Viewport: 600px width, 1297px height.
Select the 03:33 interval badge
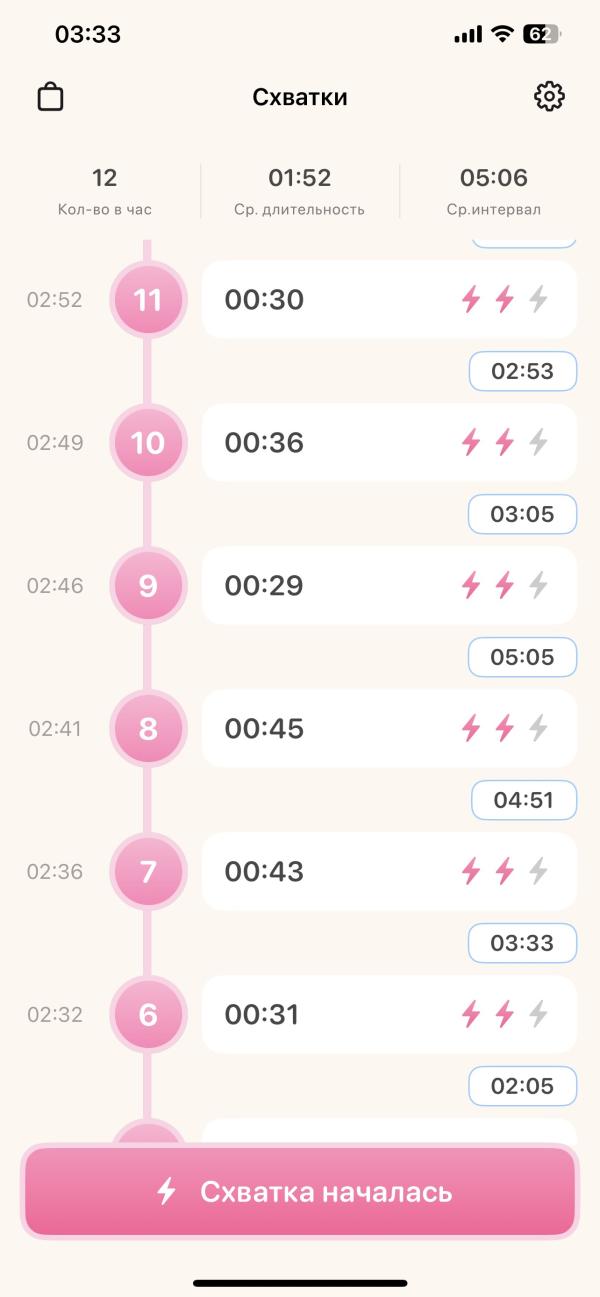coord(523,943)
